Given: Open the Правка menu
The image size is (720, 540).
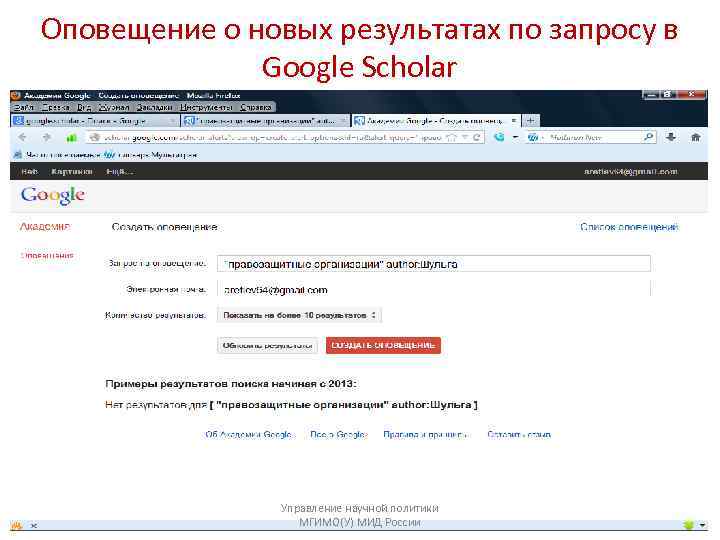Looking at the screenshot, I should pyautogui.click(x=56, y=107).
